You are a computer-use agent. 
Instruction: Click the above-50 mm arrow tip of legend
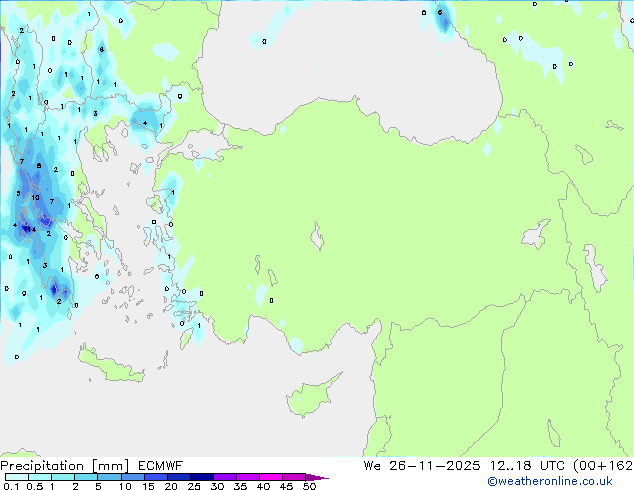[317, 477]
